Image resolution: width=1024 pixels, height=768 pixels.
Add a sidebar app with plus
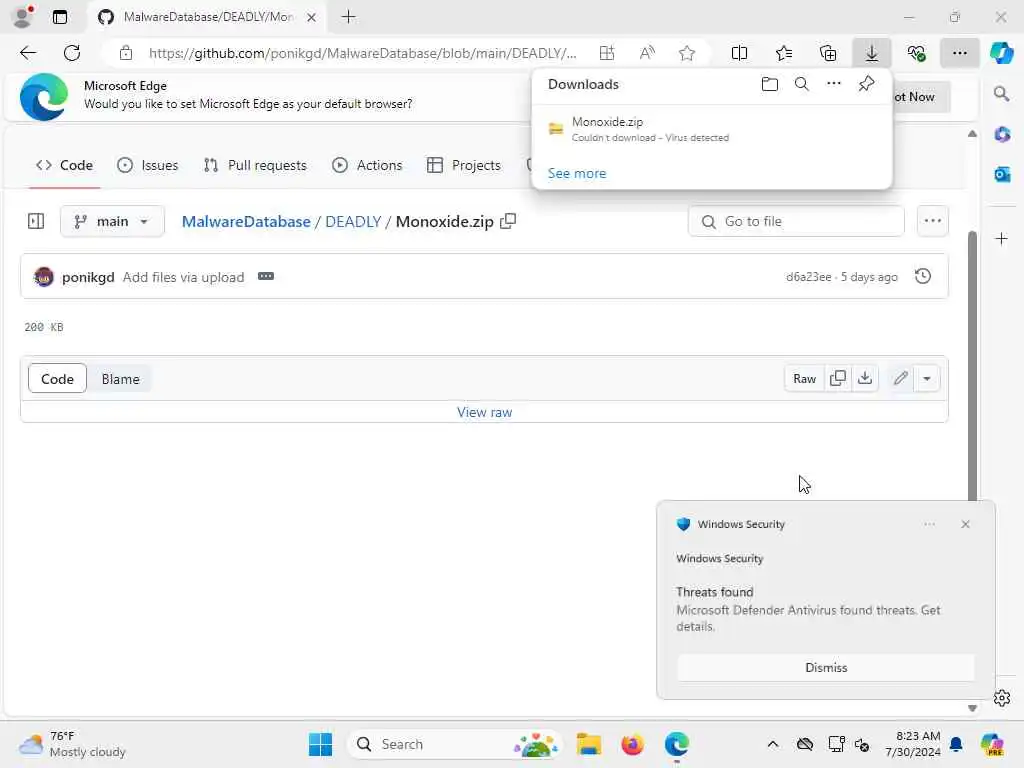click(1001, 238)
